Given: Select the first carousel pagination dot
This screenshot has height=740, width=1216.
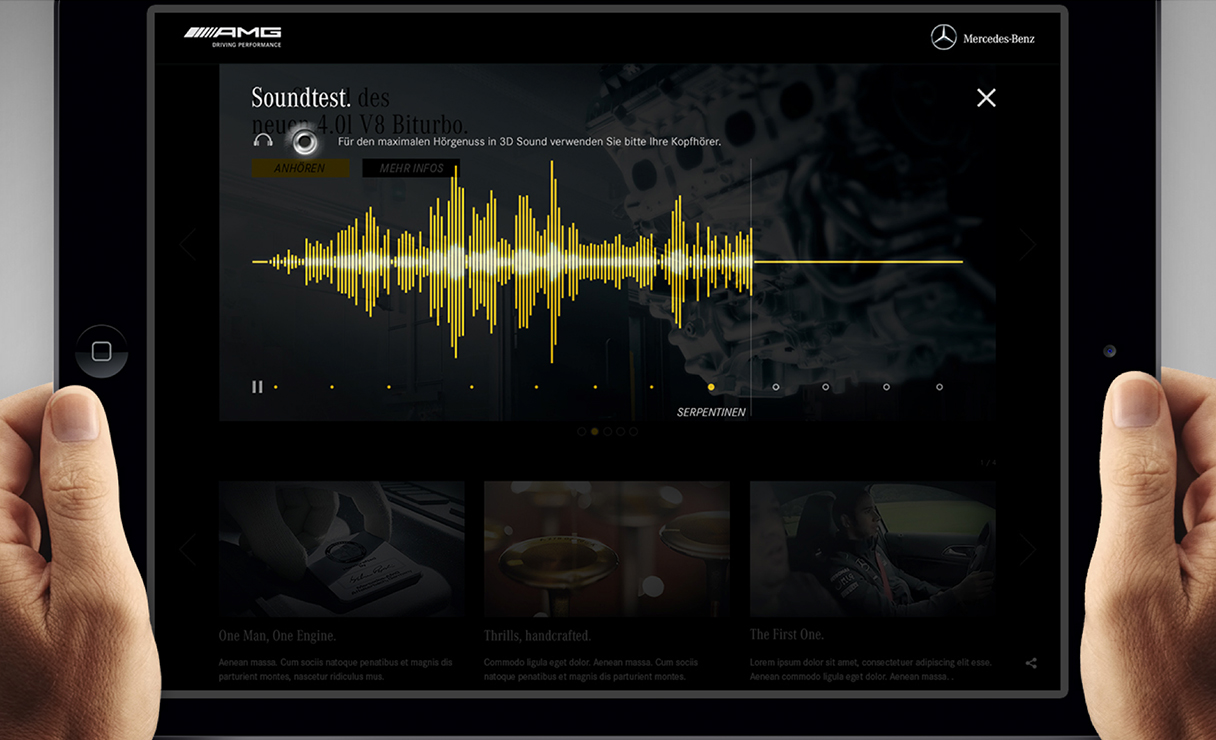Looking at the screenshot, I should point(582,432).
